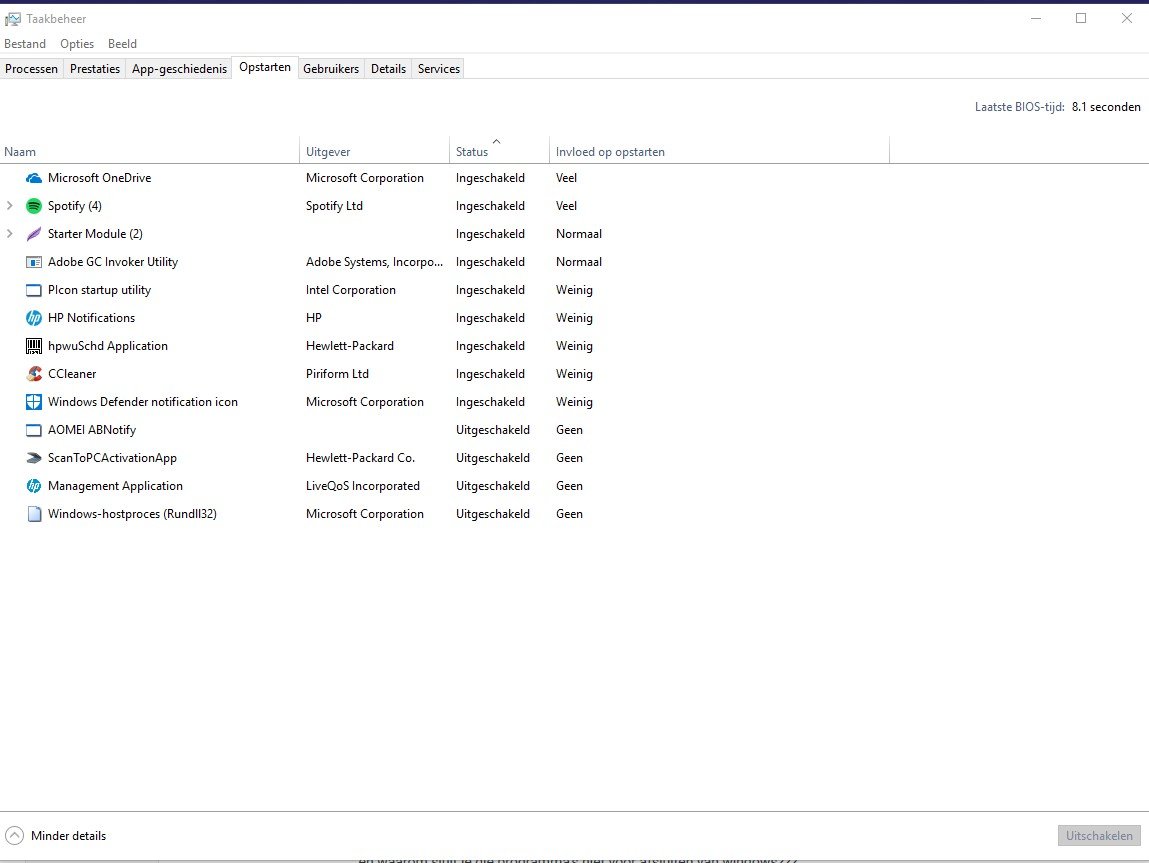Click Veel impact value for Spotify
Screen dimensions: 1149x863
[x=566, y=206]
